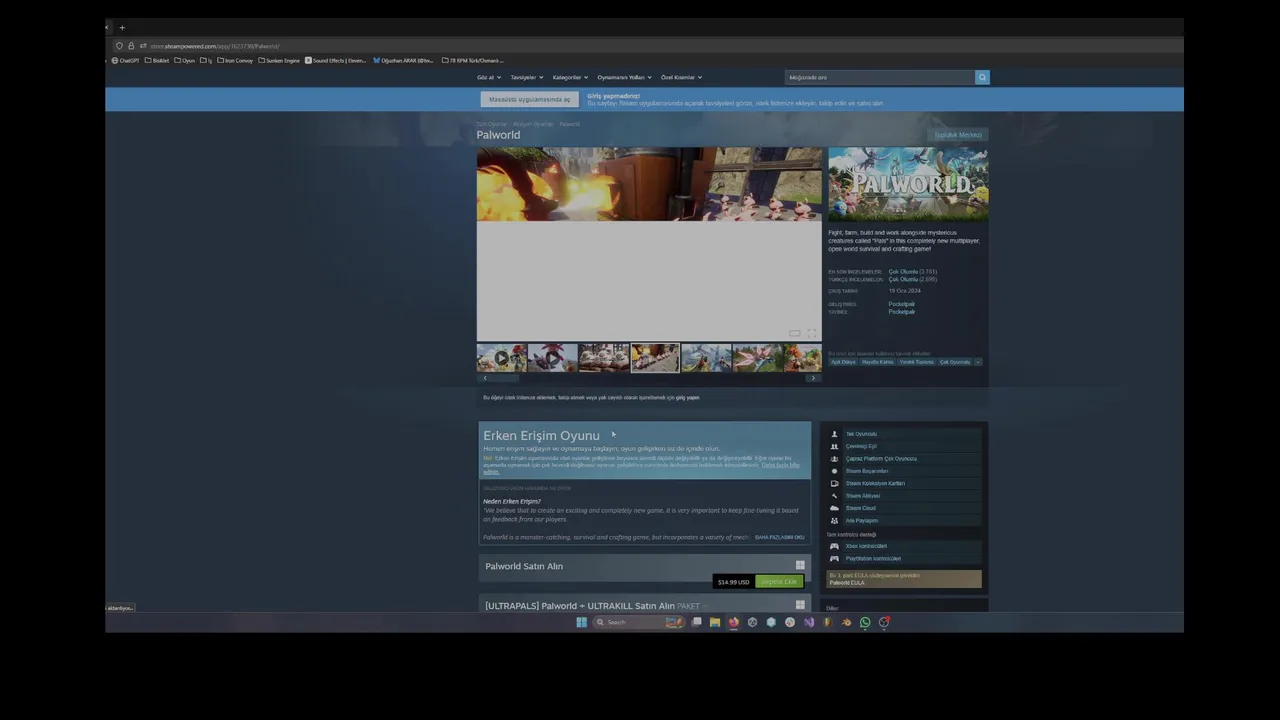
Task: Expand more tags with the plus button
Action: tap(978, 362)
